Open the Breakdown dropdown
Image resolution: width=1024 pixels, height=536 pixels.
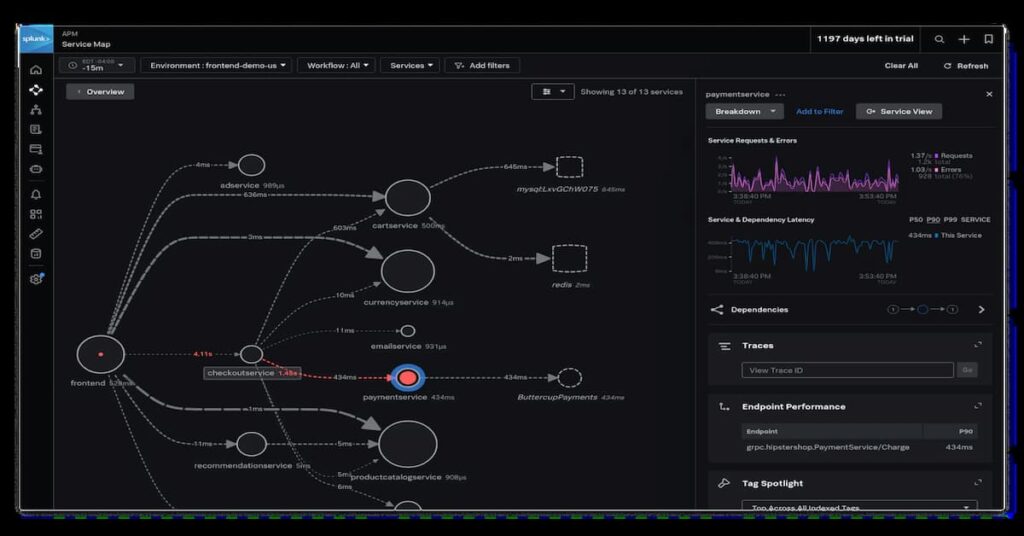744,112
